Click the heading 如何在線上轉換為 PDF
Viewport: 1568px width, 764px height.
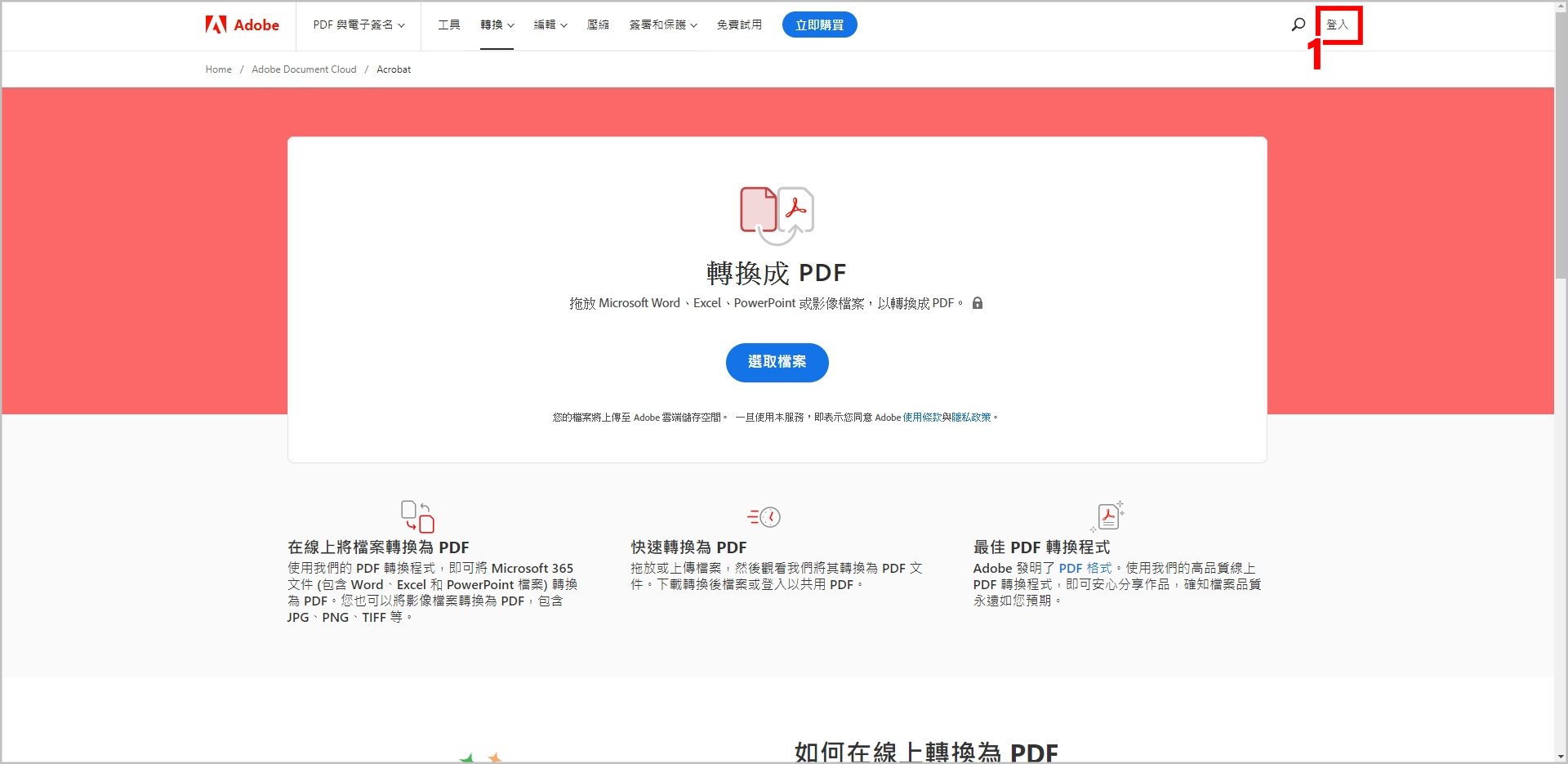pyautogui.click(x=926, y=752)
